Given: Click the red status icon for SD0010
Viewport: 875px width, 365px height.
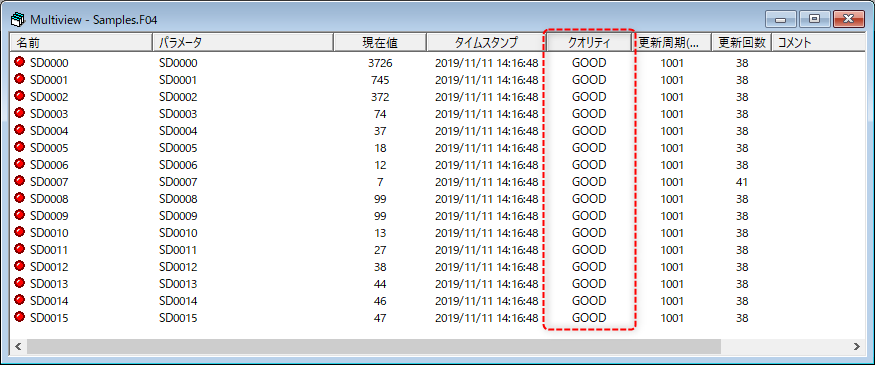Looking at the screenshot, I should (20, 232).
